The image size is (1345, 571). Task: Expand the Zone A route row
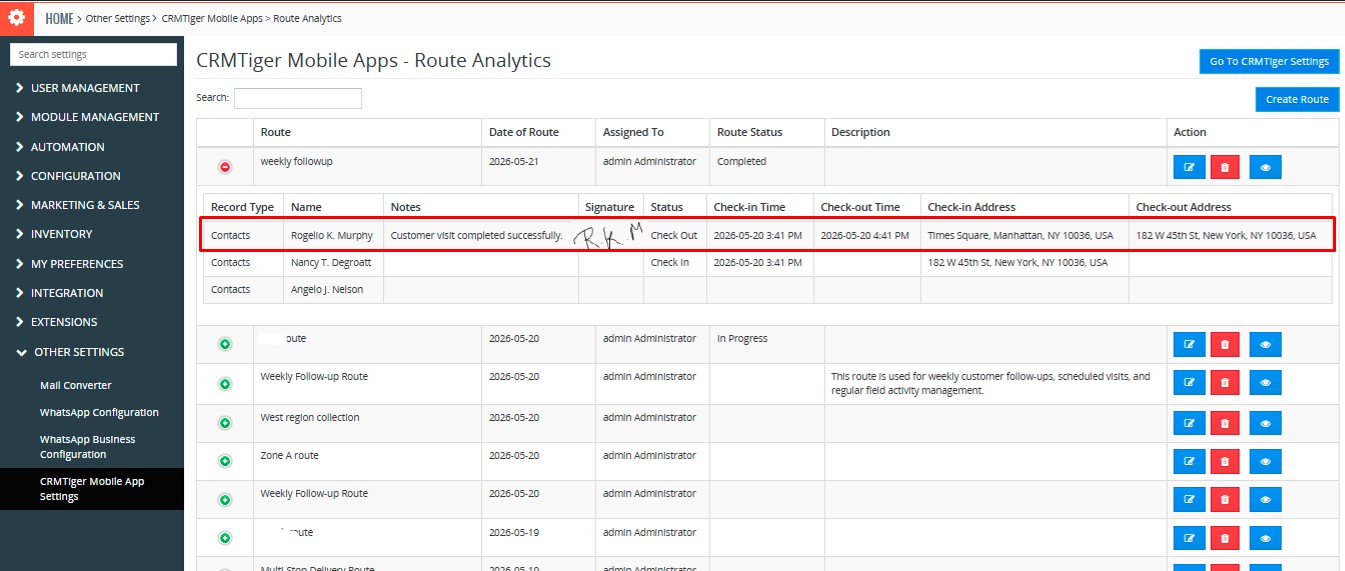click(225, 461)
